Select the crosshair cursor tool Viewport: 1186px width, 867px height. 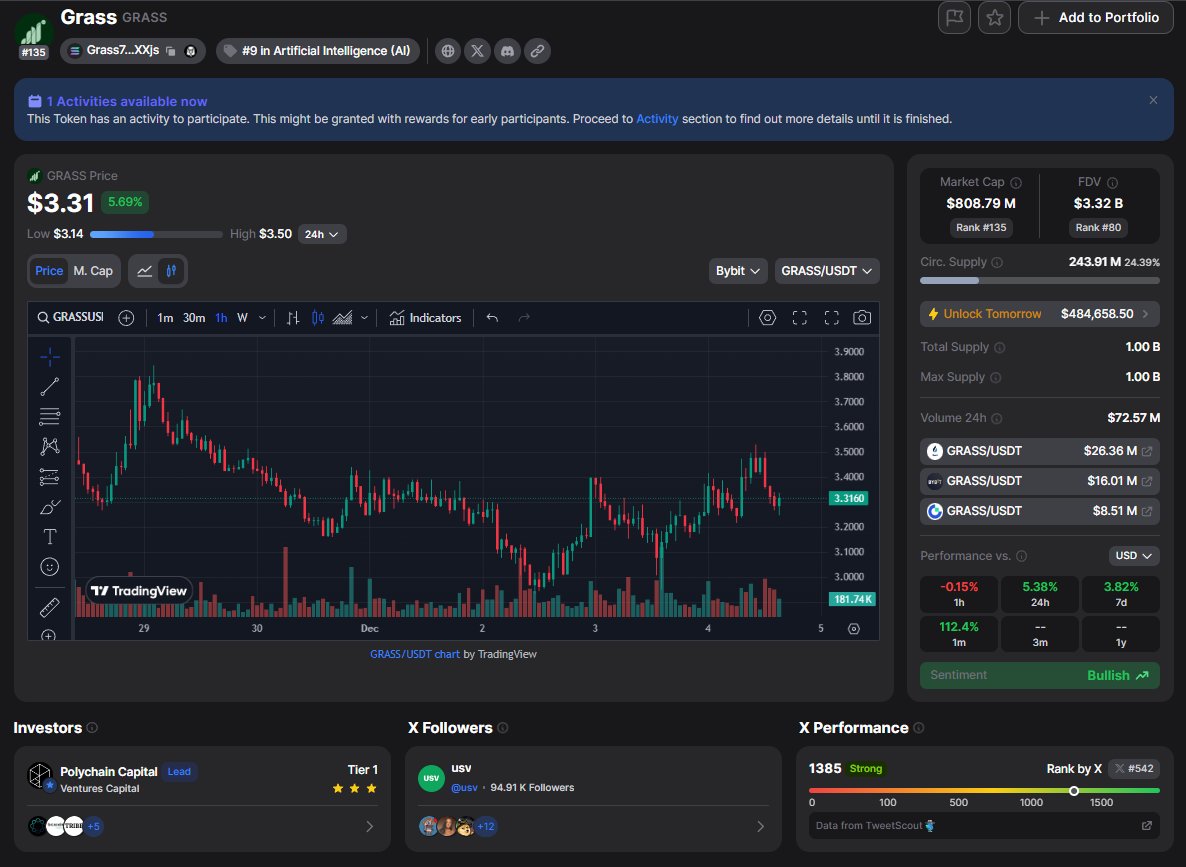tap(50, 356)
